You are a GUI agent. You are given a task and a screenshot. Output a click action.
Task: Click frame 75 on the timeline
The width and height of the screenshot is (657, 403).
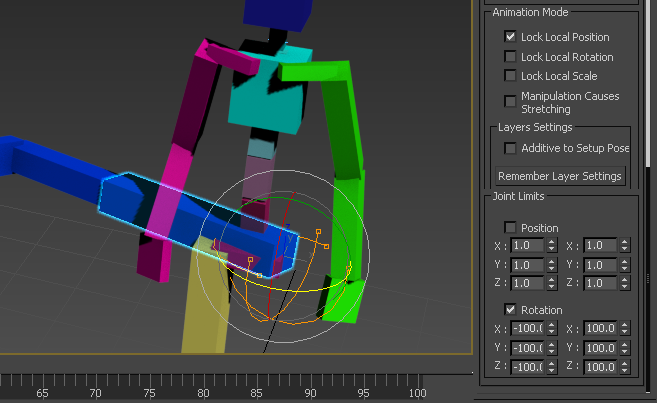click(x=149, y=393)
